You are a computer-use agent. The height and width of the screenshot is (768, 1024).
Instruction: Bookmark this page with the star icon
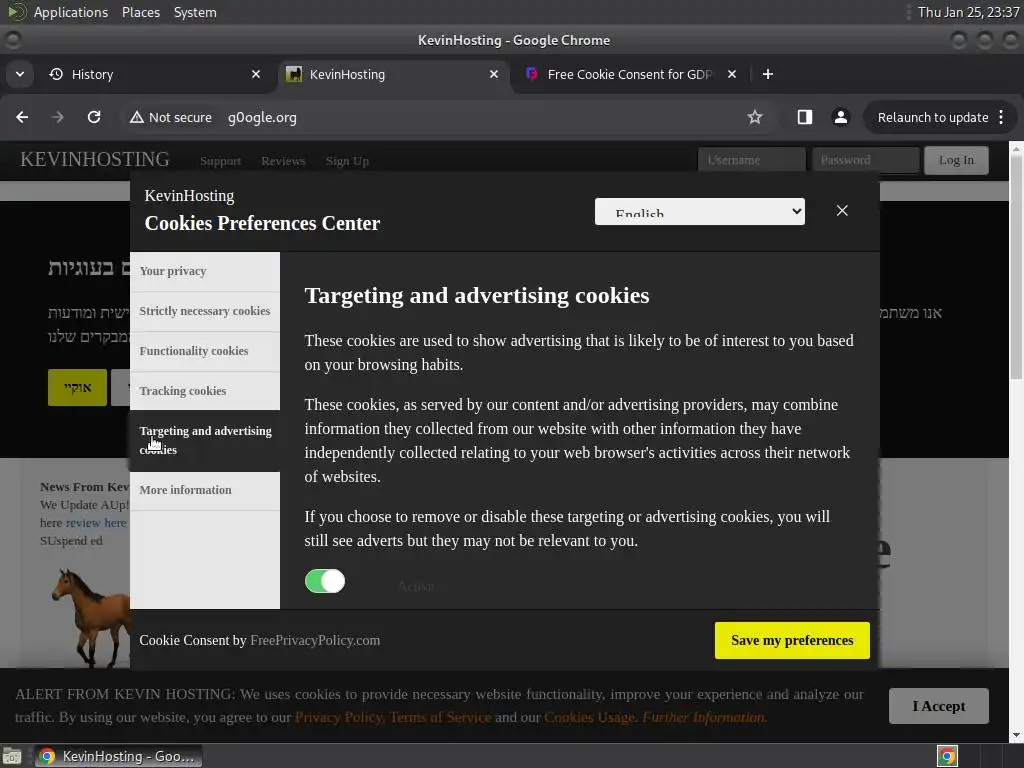point(755,117)
